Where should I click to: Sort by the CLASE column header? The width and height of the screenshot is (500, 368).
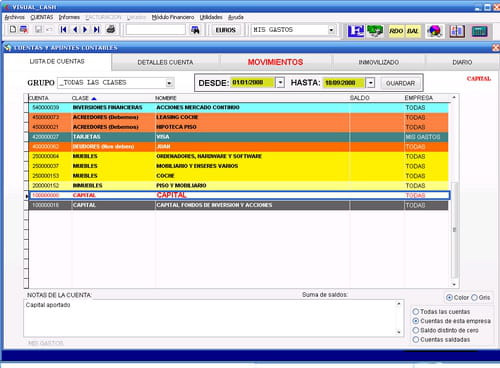click(x=84, y=98)
